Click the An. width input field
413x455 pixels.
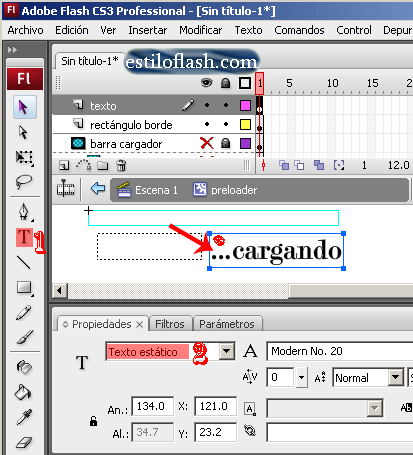tap(153, 406)
